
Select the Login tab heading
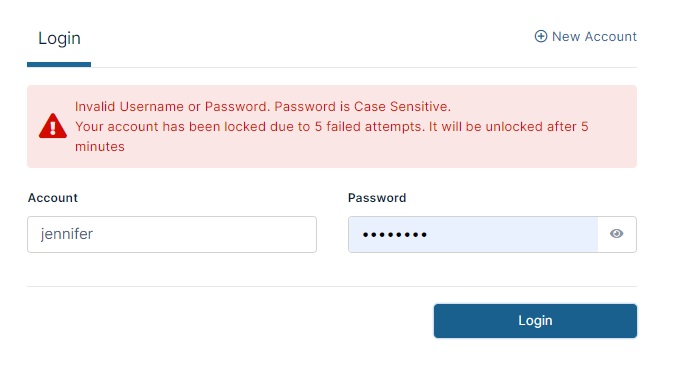point(59,39)
